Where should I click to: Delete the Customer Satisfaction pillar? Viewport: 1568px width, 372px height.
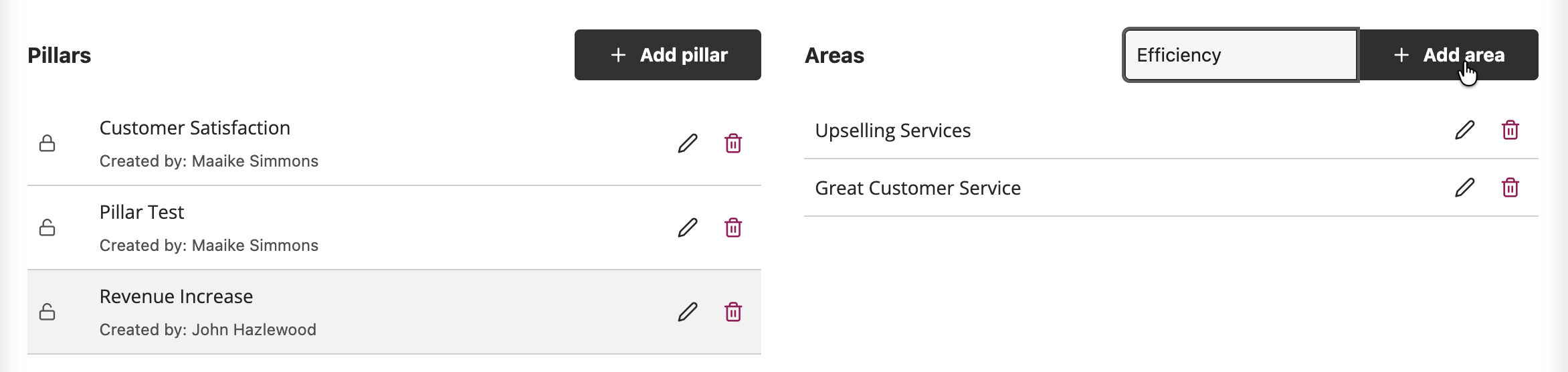[733, 143]
